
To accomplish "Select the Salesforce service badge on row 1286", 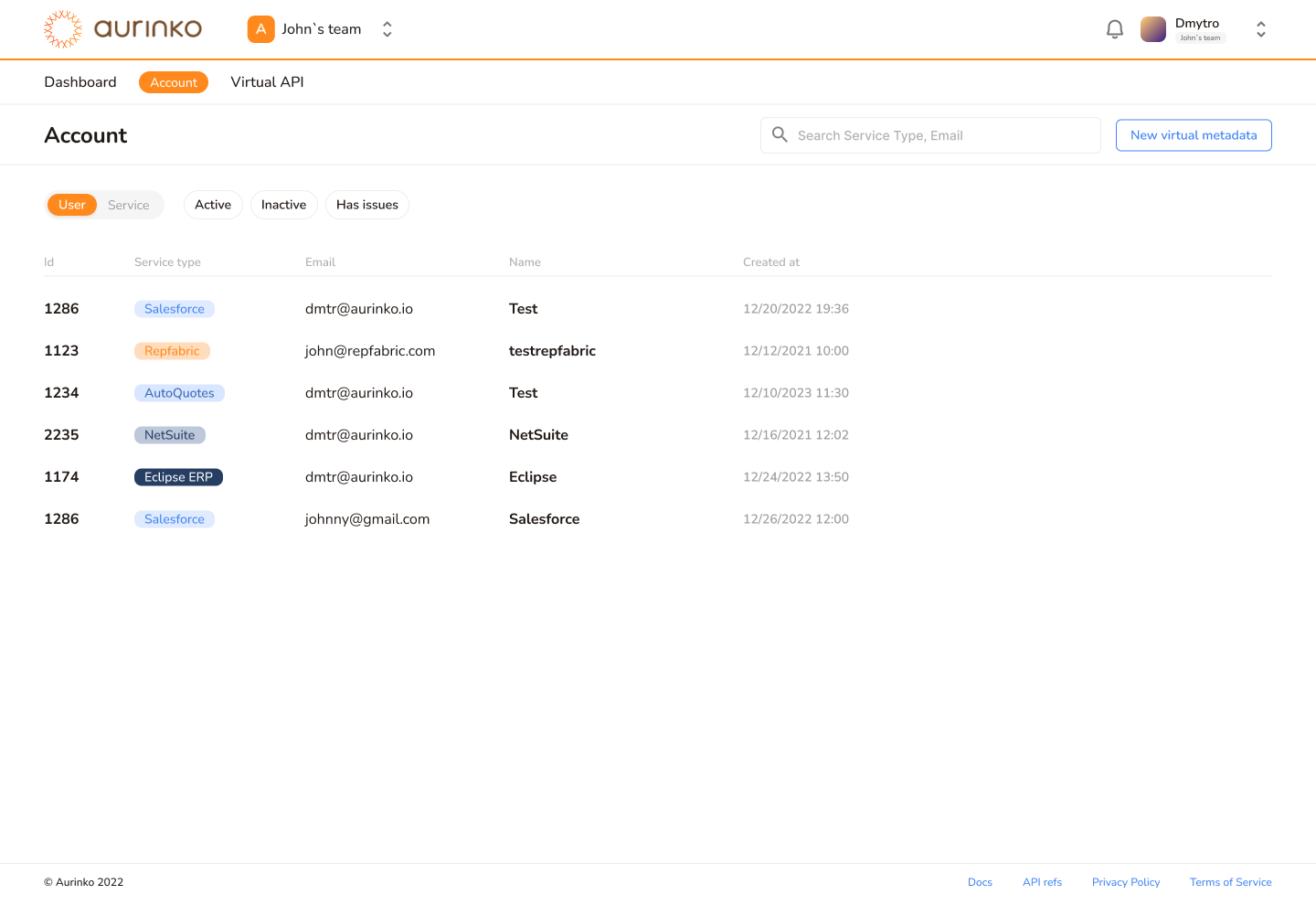I will (x=175, y=308).
